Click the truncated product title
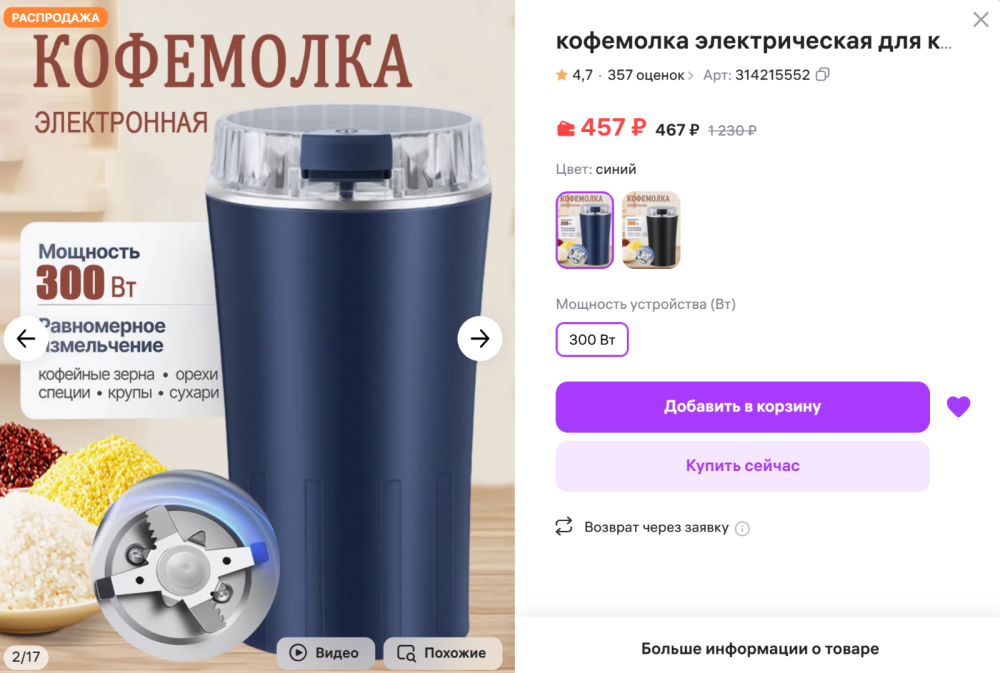 (x=754, y=41)
